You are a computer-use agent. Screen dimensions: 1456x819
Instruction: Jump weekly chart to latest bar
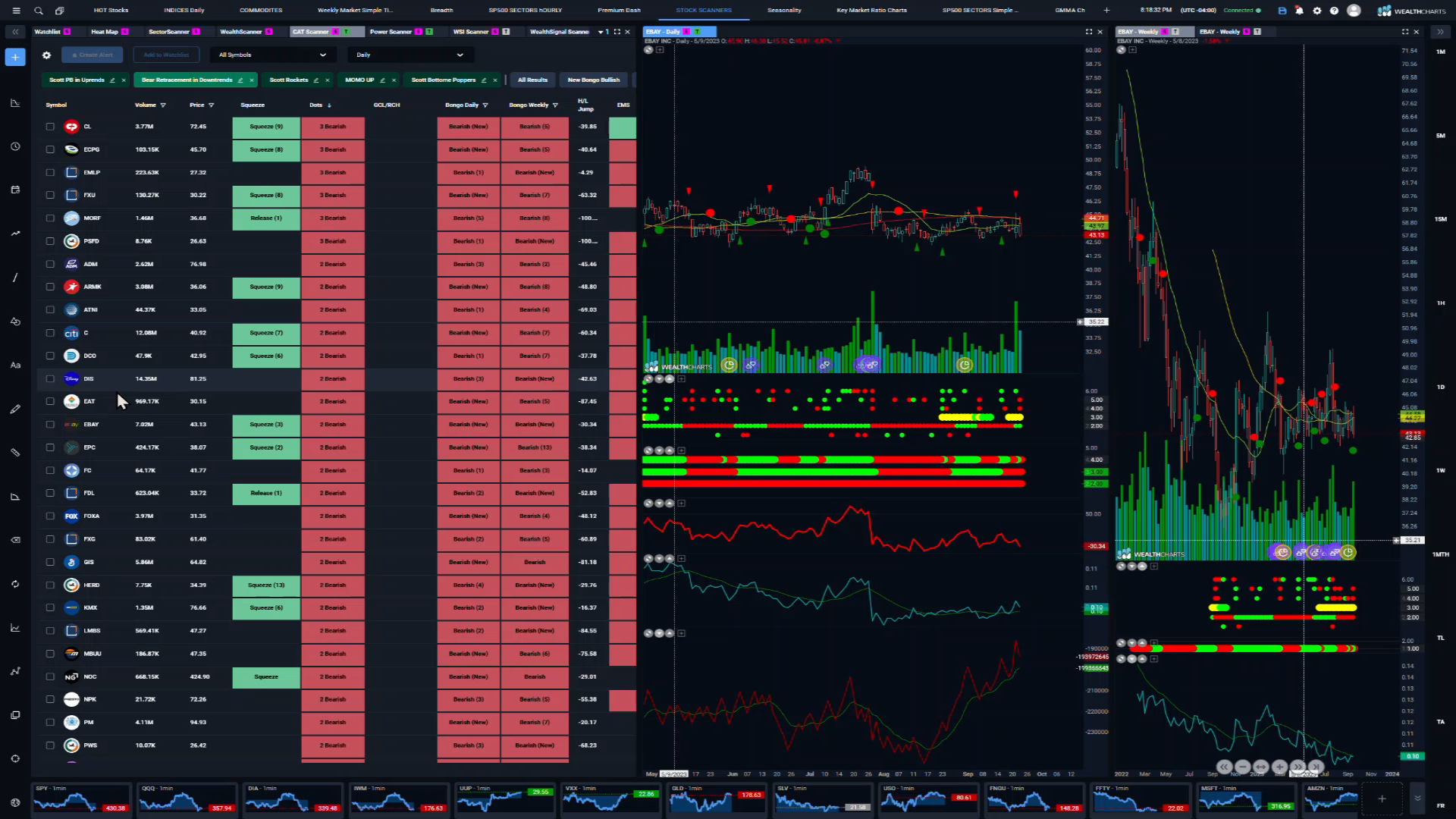coord(1316,767)
